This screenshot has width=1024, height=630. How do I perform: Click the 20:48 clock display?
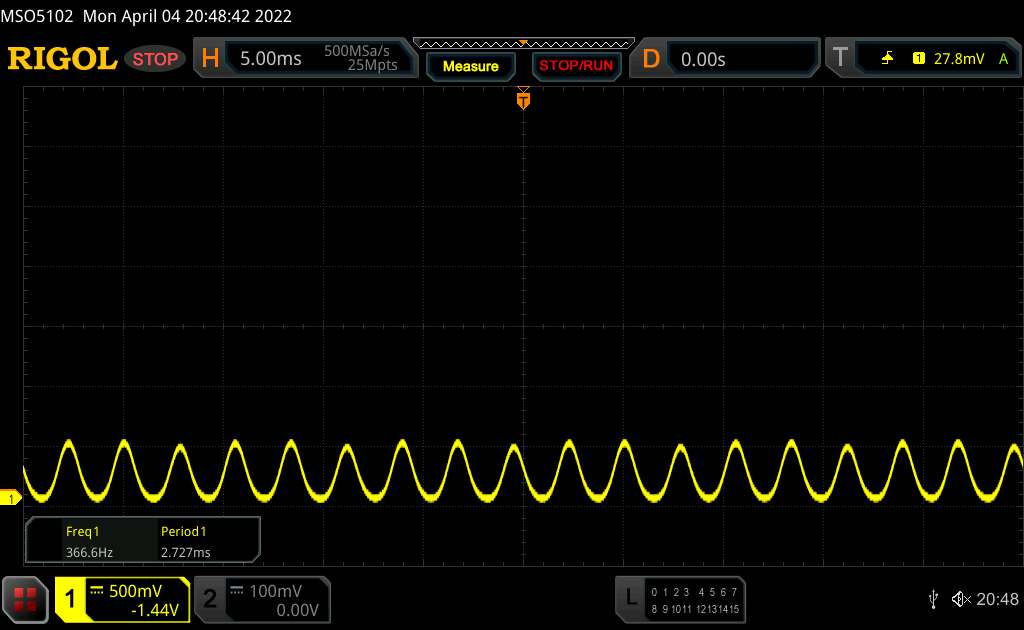click(997, 599)
